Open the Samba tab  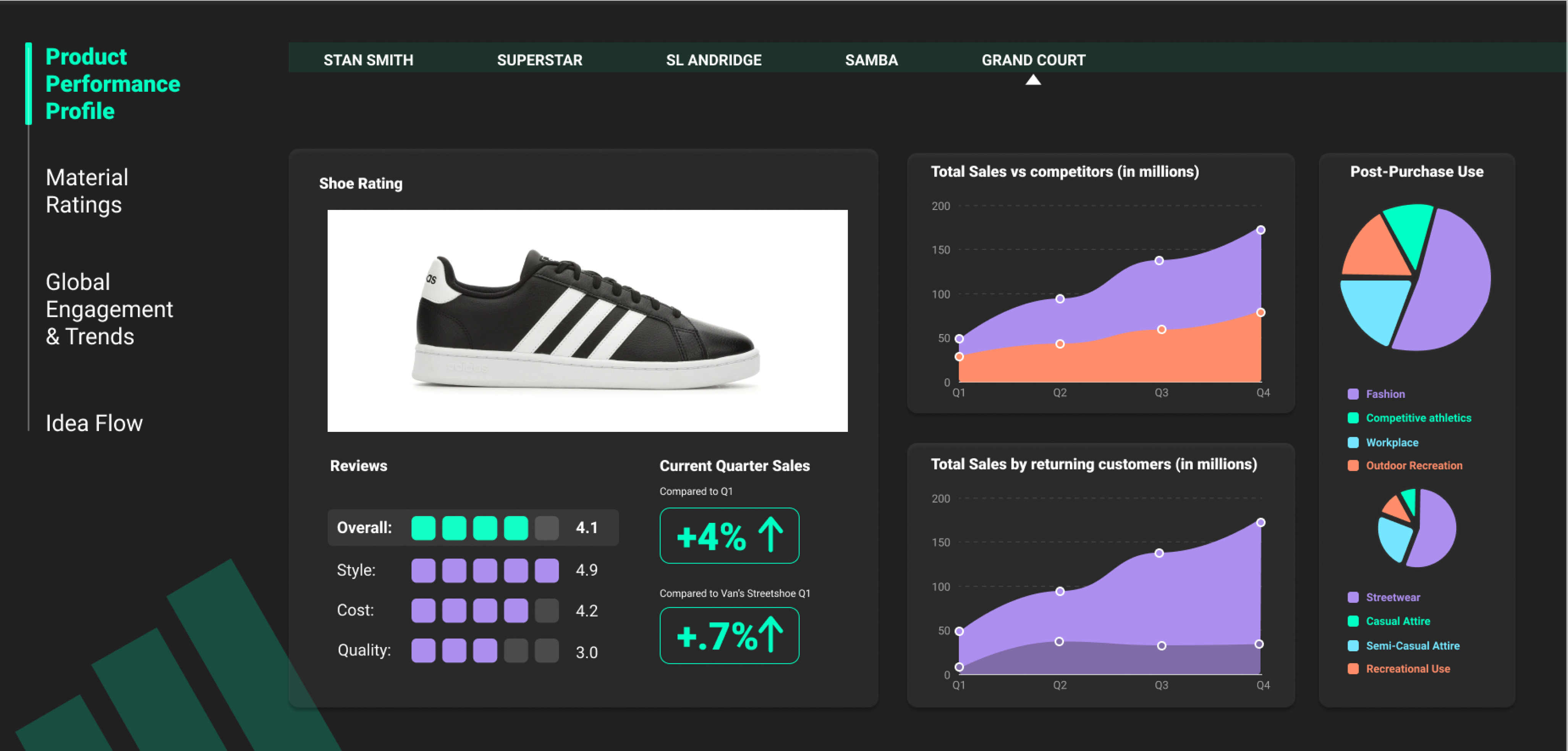click(x=871, y=60)
